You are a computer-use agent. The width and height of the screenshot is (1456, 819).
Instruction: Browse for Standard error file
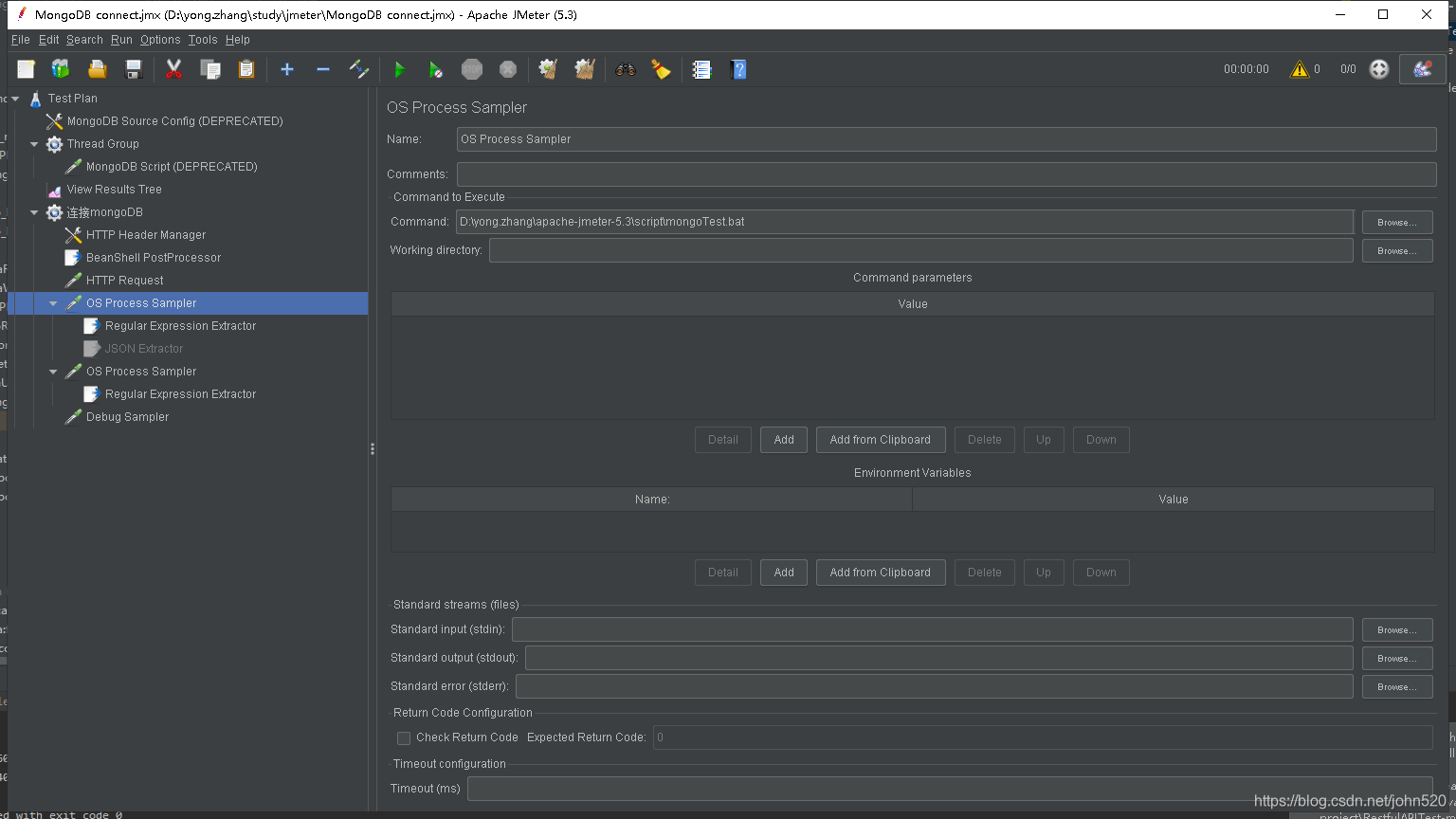pyautogui.click(x=1397, y=686)
